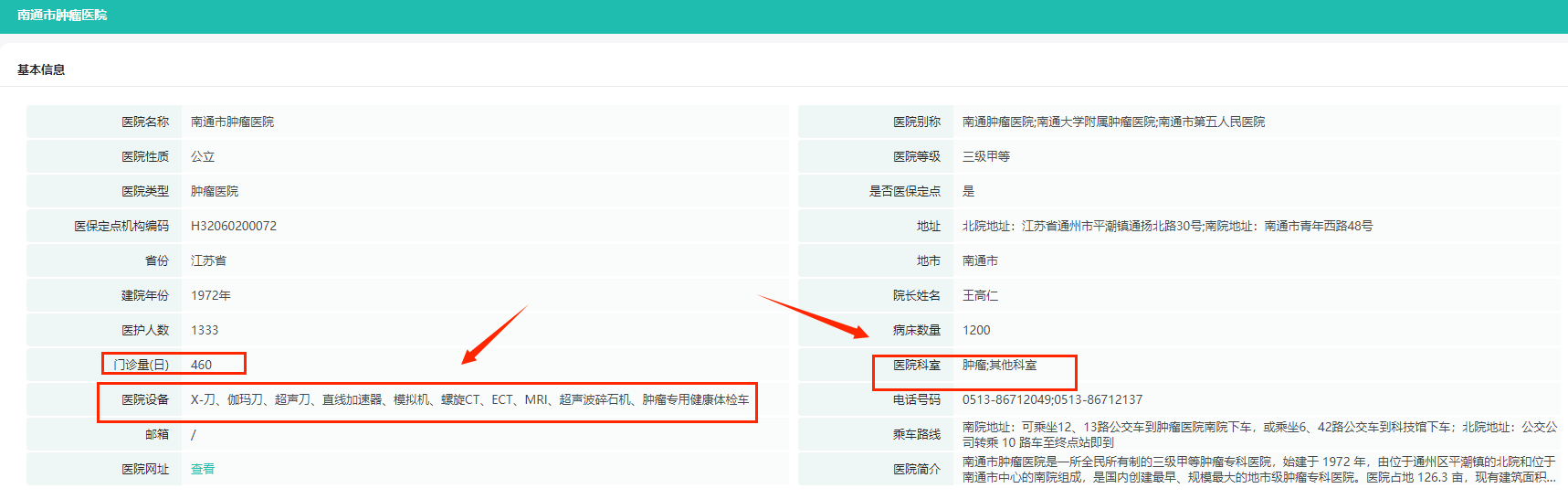Select the 肿瘤医院 type value
1568x499 pixels.
tap(215, 191)
